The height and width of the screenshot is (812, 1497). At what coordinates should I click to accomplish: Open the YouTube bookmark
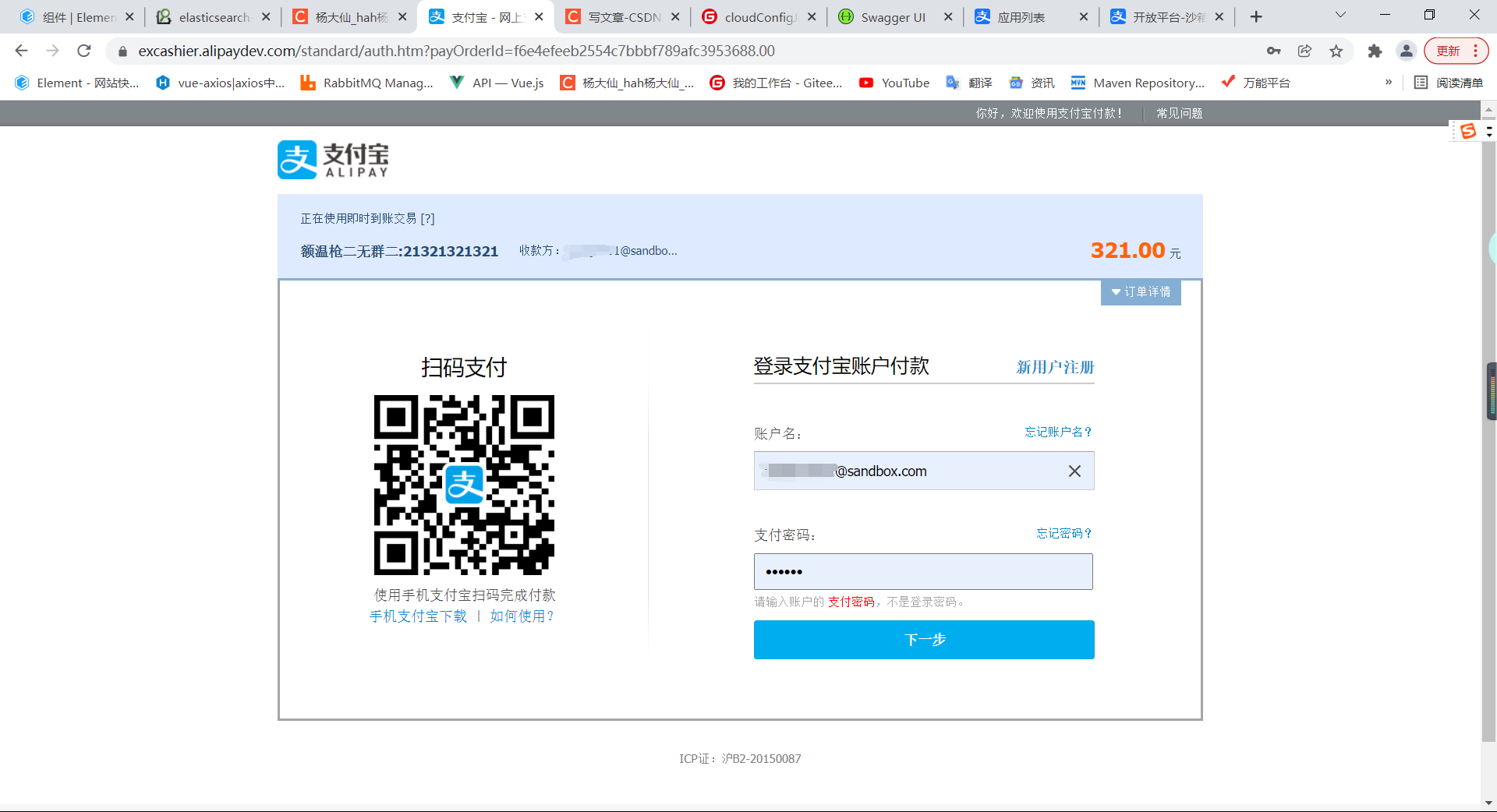pos(894,83)
